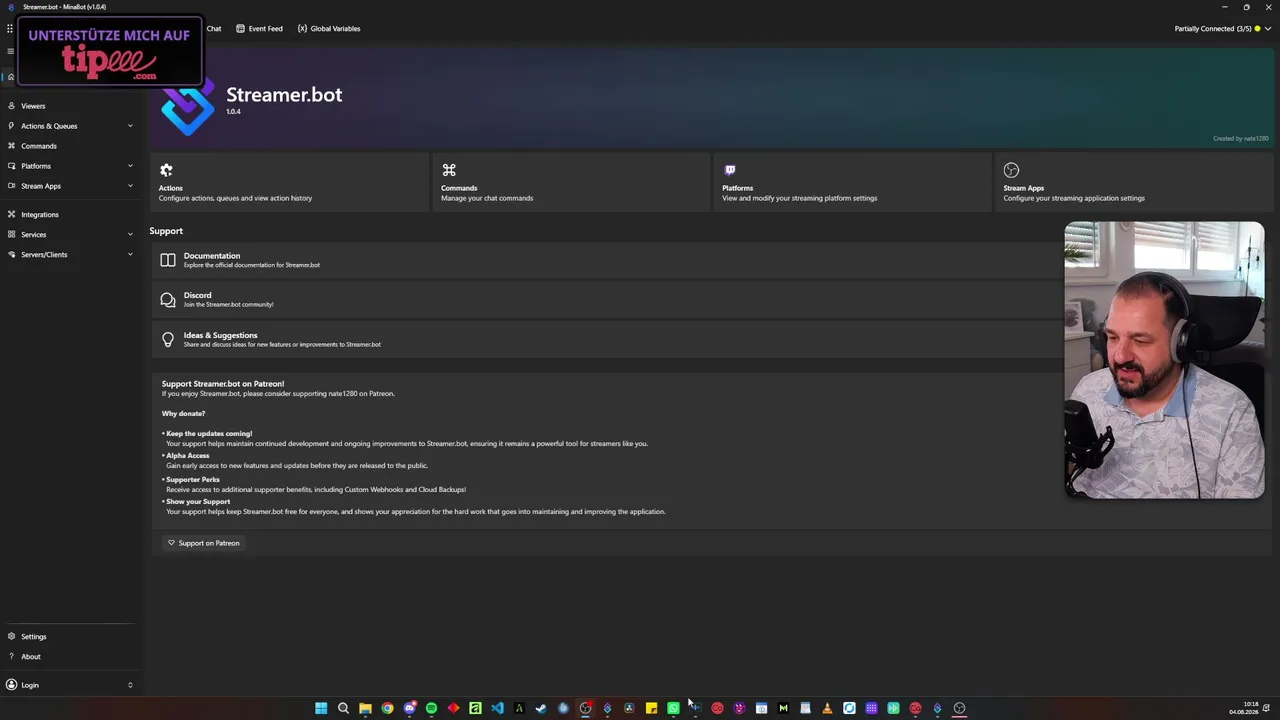The height and width of the screenshot is (720, 1280).
Task: Expand the Stream Apps sidebar section
Action: 70,186
